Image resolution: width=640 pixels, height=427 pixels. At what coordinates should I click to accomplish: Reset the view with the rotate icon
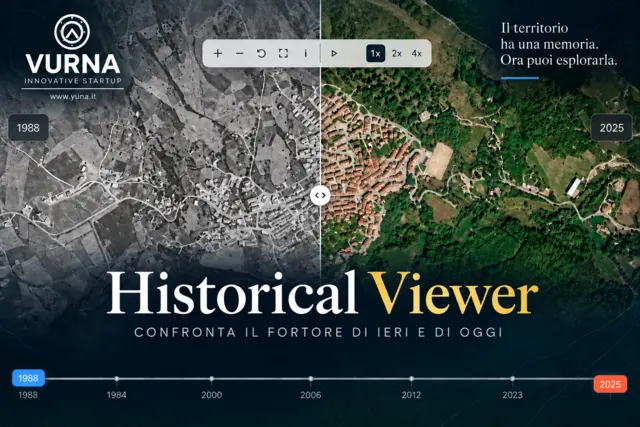[x=261, y=53]
